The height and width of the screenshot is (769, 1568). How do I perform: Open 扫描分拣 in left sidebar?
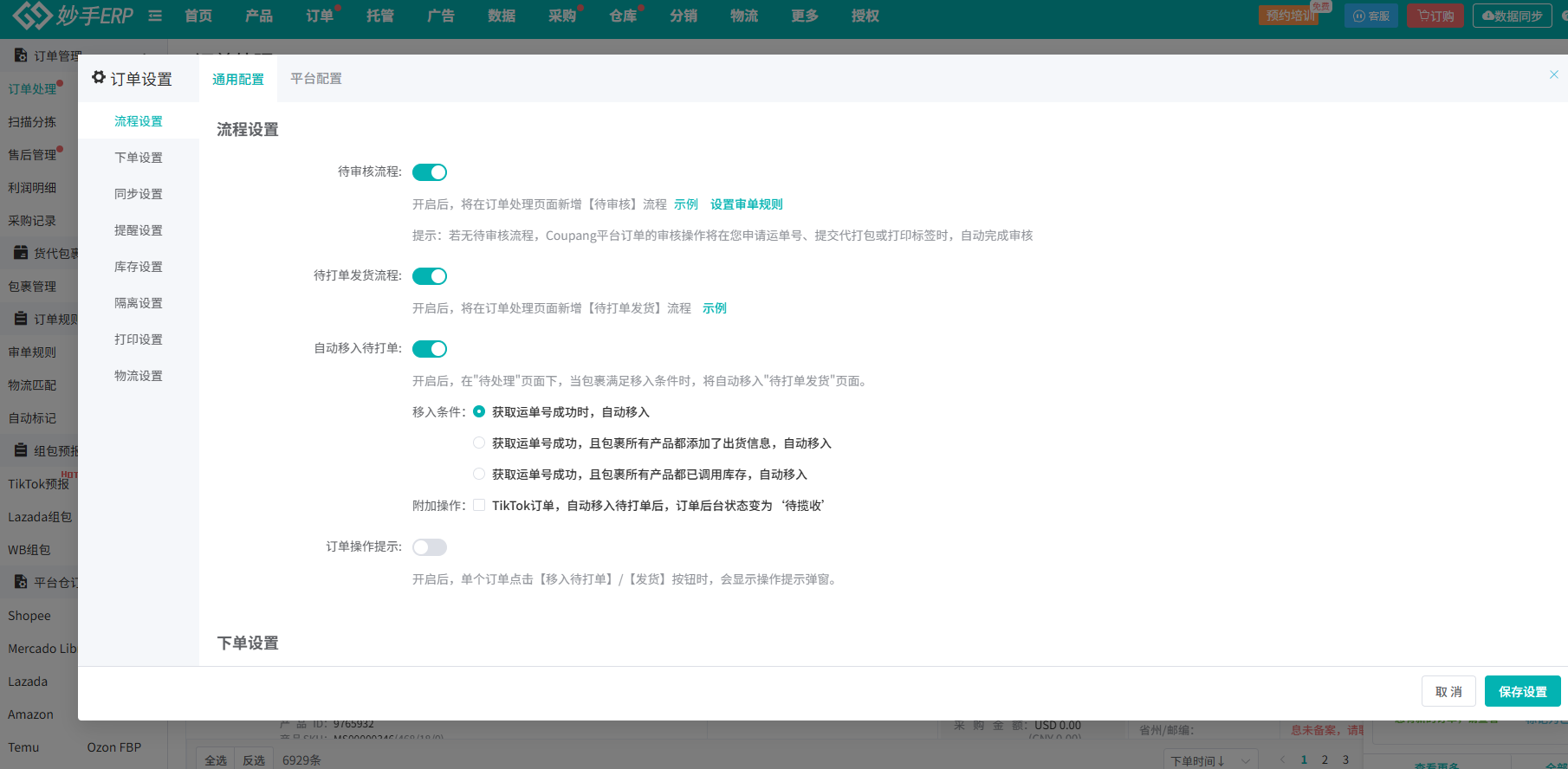(x=32, y=122)
